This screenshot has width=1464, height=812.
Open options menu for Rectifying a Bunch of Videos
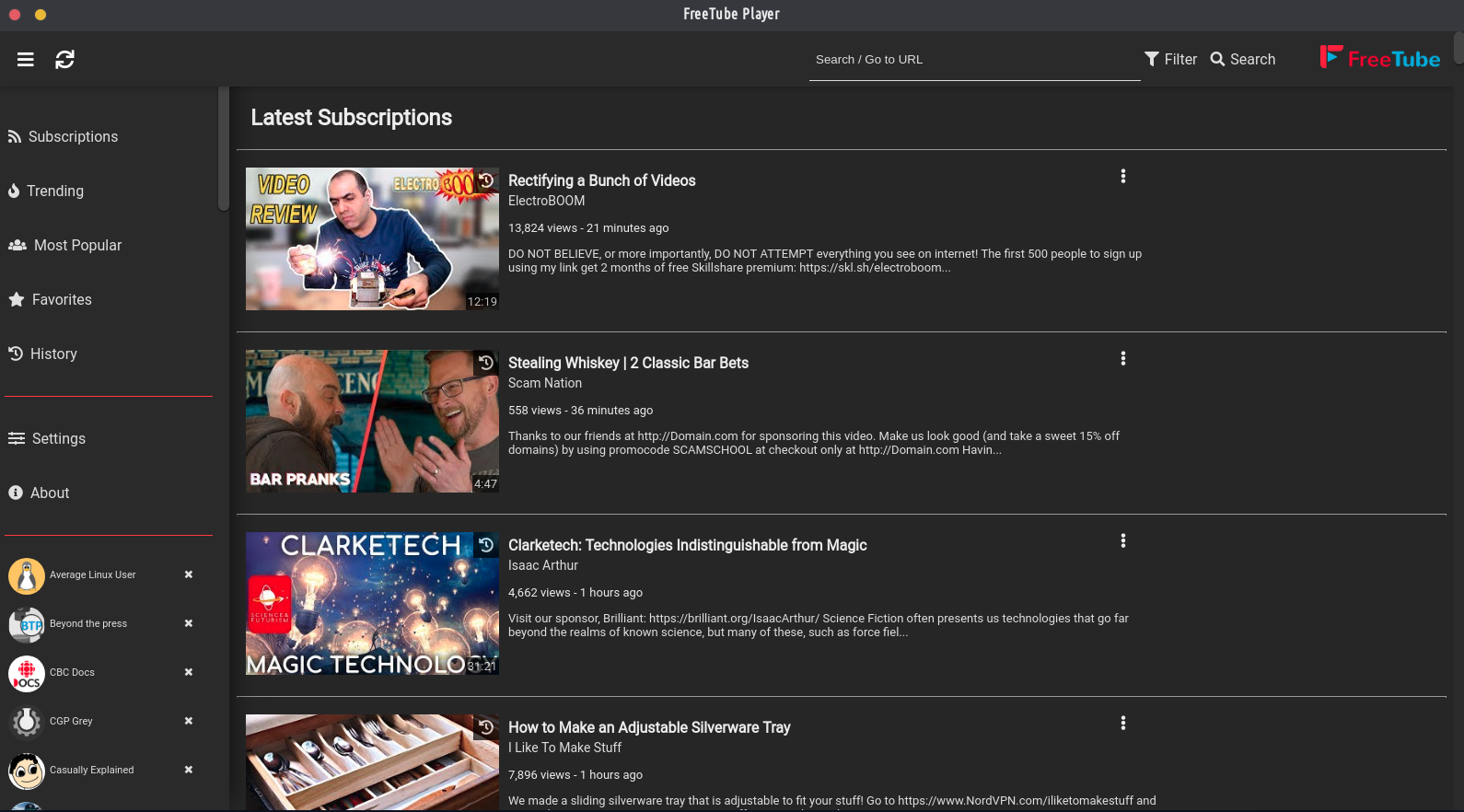pos(1122,176)
